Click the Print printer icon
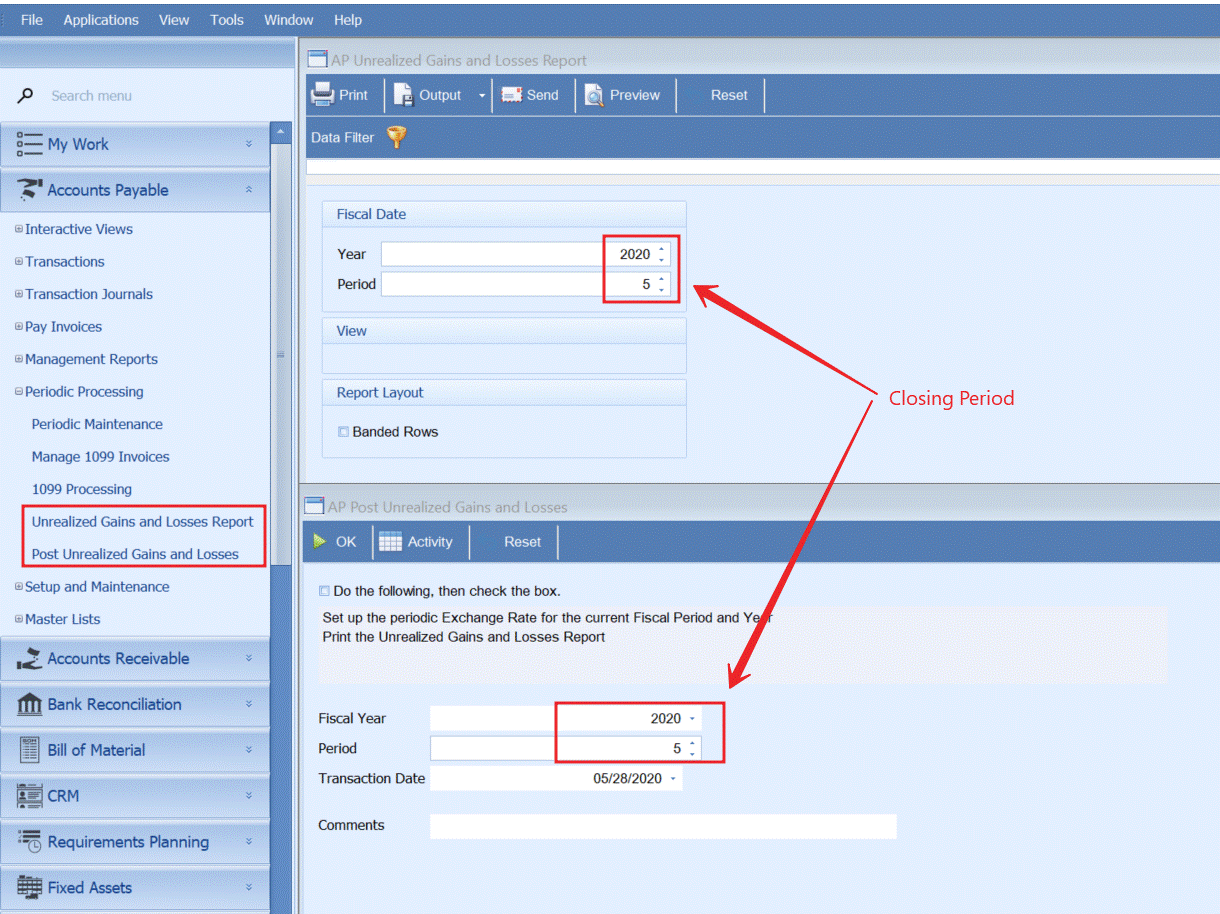Image resolution: width=1220 pixels, height=914 pixels. (x=322, y=95)
